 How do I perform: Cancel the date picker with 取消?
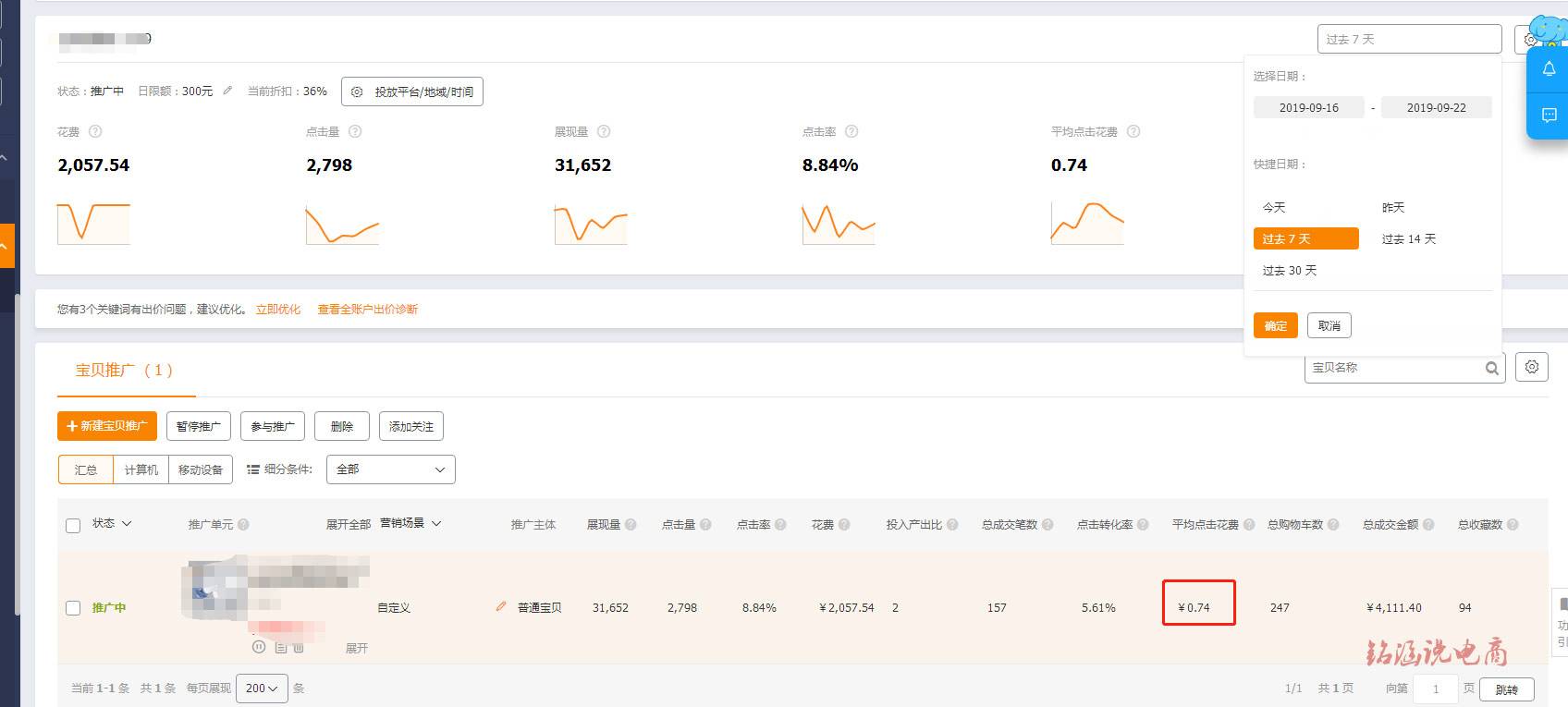click(x=1329, y=325)
